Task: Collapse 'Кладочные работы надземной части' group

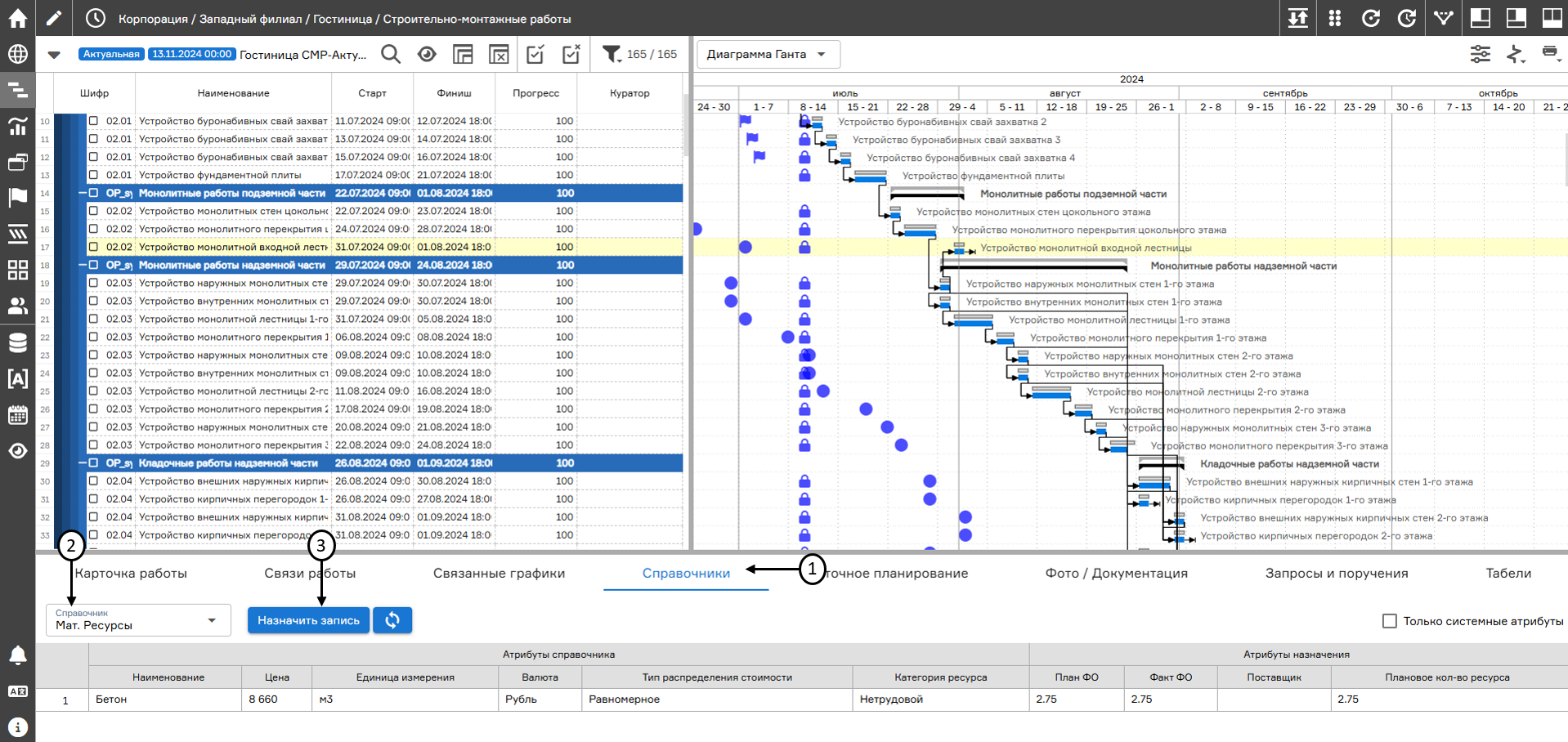Action: pyautogui.click(x=83, y=463)
